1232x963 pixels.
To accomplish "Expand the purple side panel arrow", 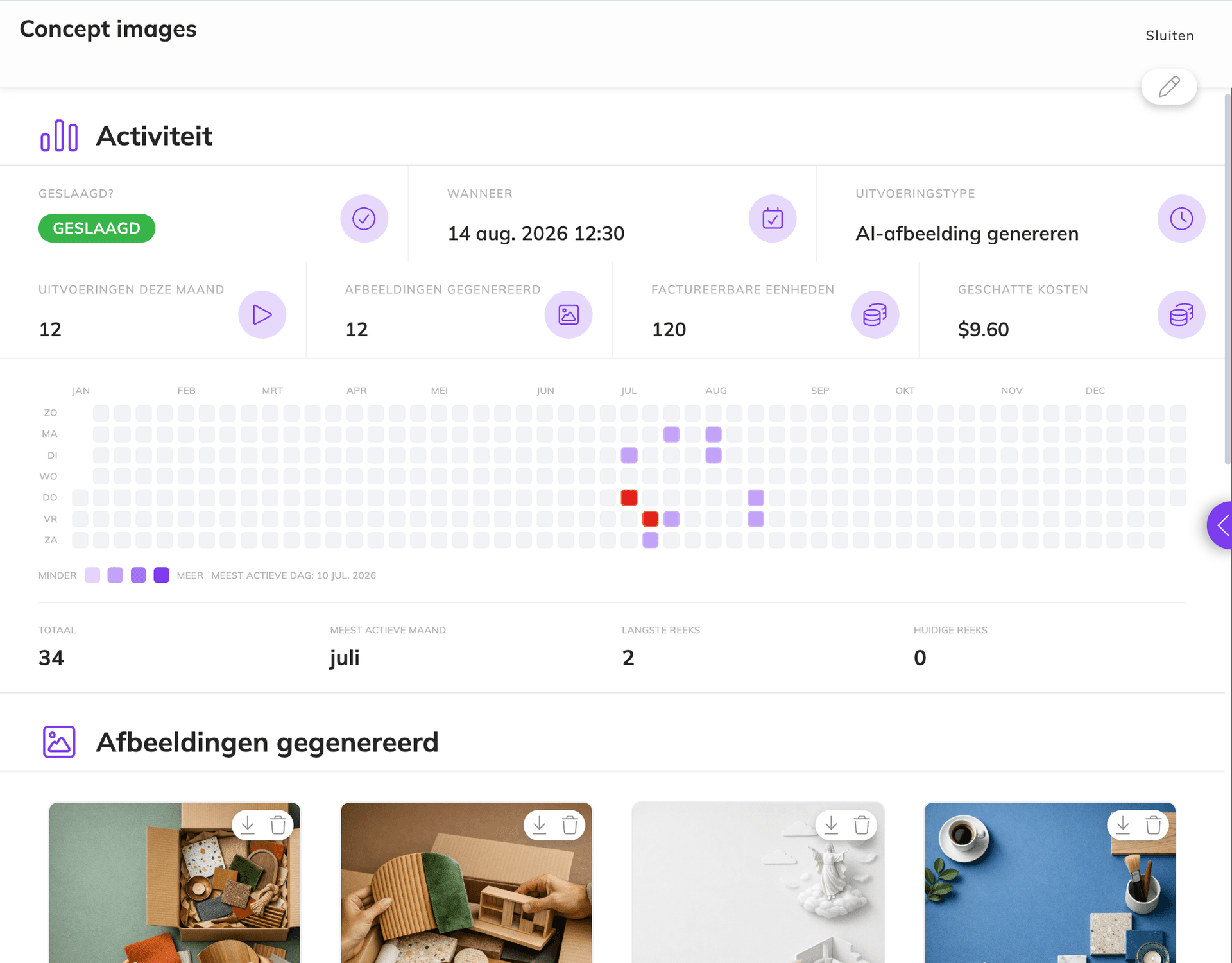I will (1222, 525).
